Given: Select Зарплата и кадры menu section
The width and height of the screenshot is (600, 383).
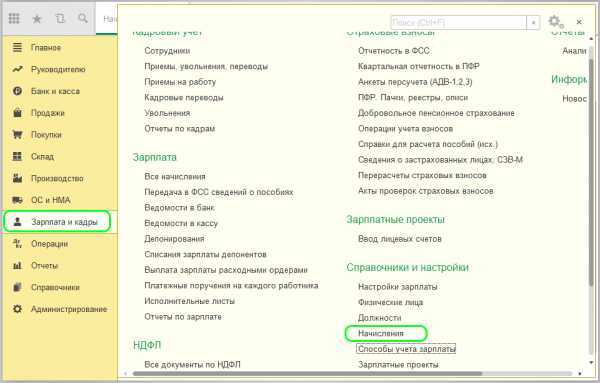Looking at the screenshot, I should [57, 222].
